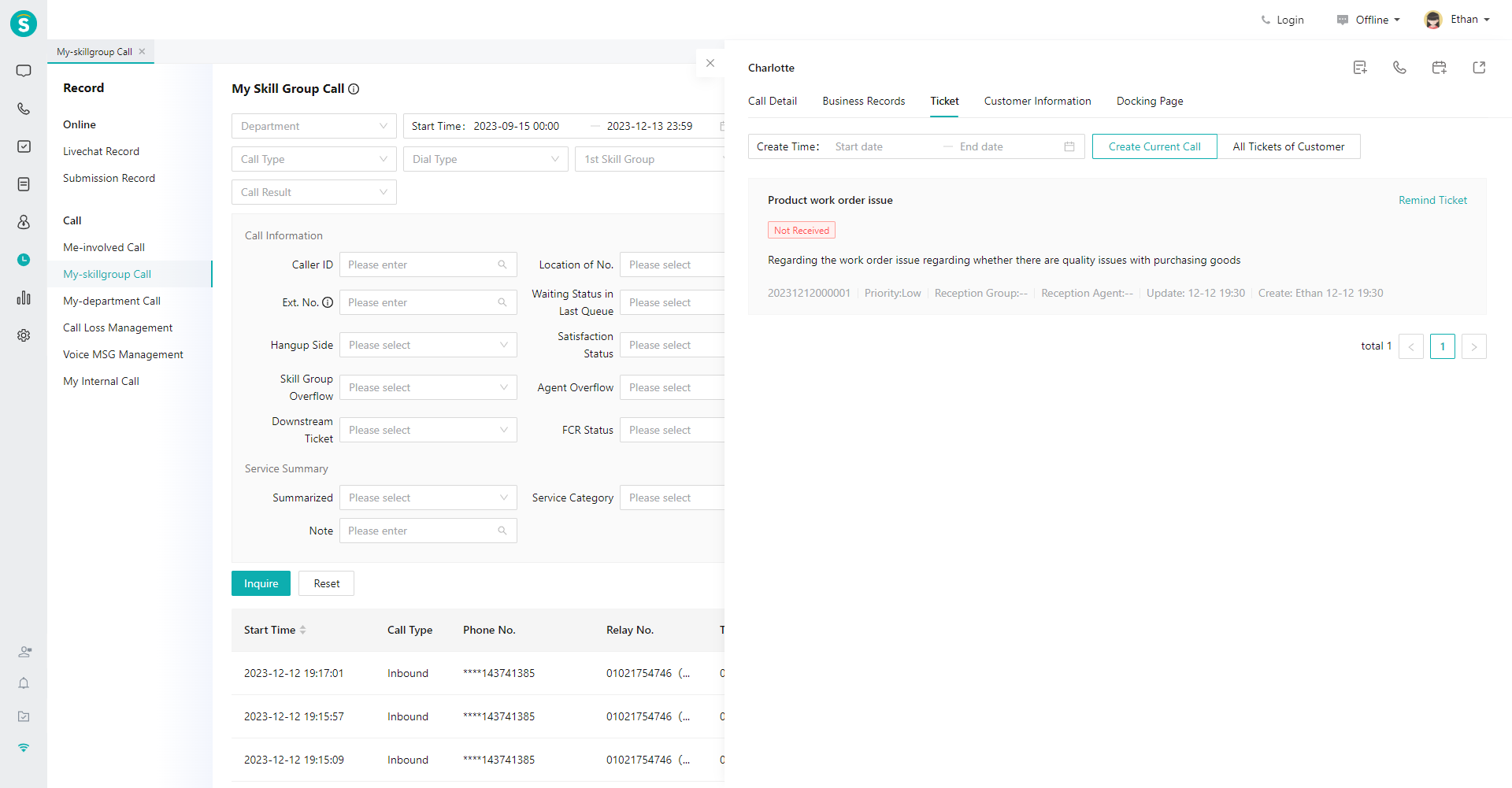The height and width of the screenshot is (788, 1512).
Task: Click the agent status icon near sidebar bottom
Action: coord(24,652)
